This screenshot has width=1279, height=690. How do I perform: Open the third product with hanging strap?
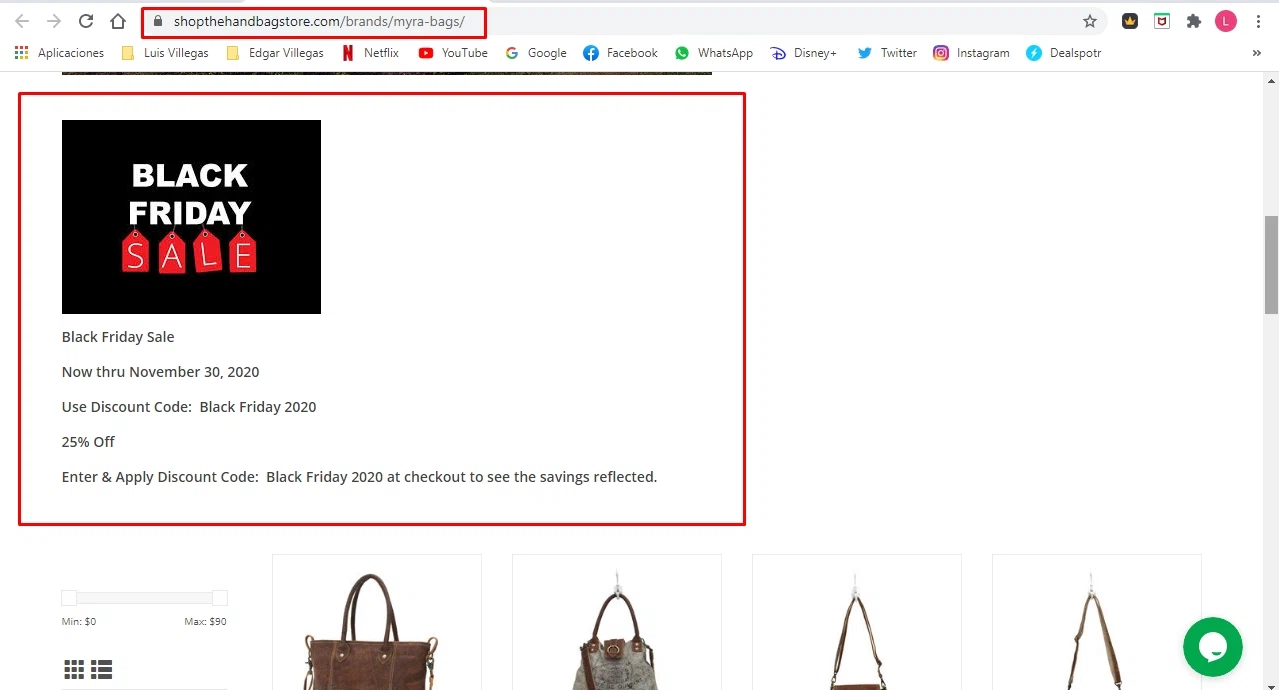point(857,622)
